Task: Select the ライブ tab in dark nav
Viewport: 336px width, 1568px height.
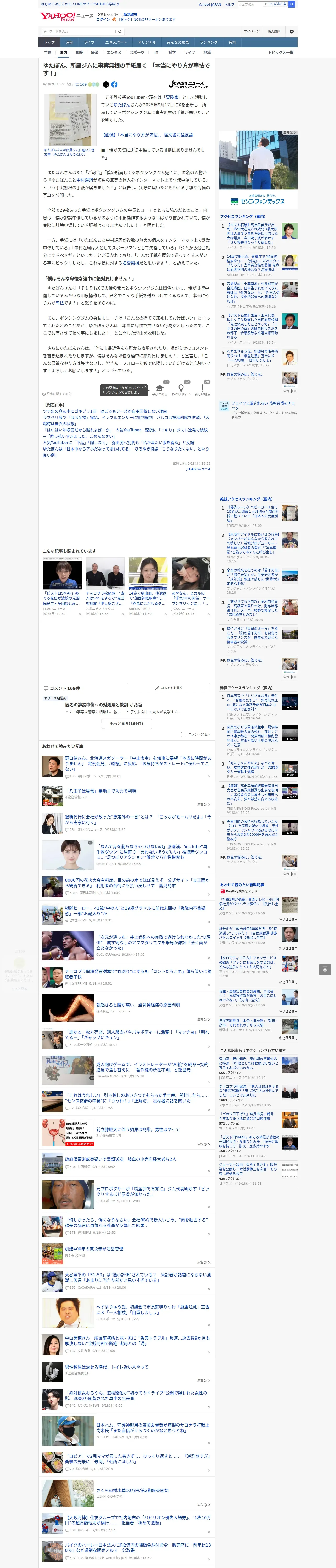Action: tap(89, 43)
